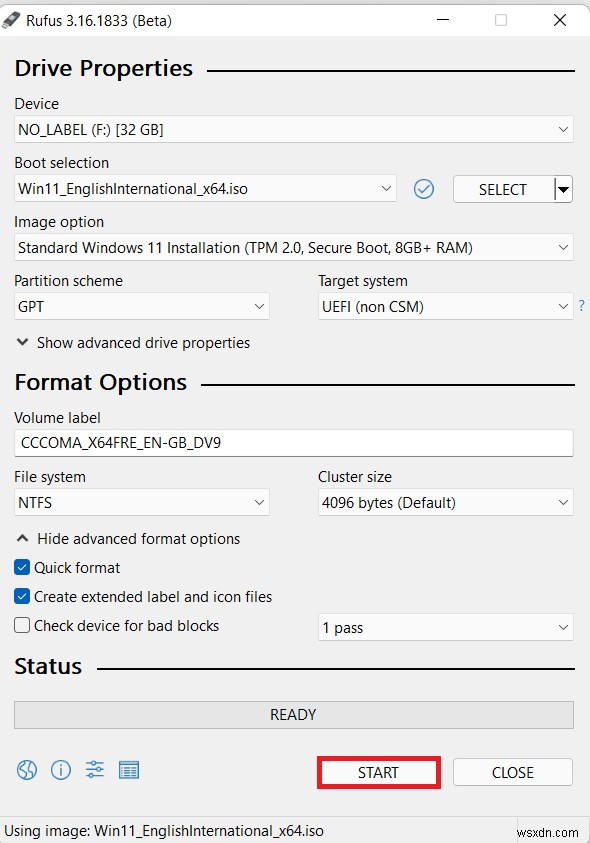Click the Rufus logo in the title bar
This screenshot has height=843, width=590.
click(13, 19)
